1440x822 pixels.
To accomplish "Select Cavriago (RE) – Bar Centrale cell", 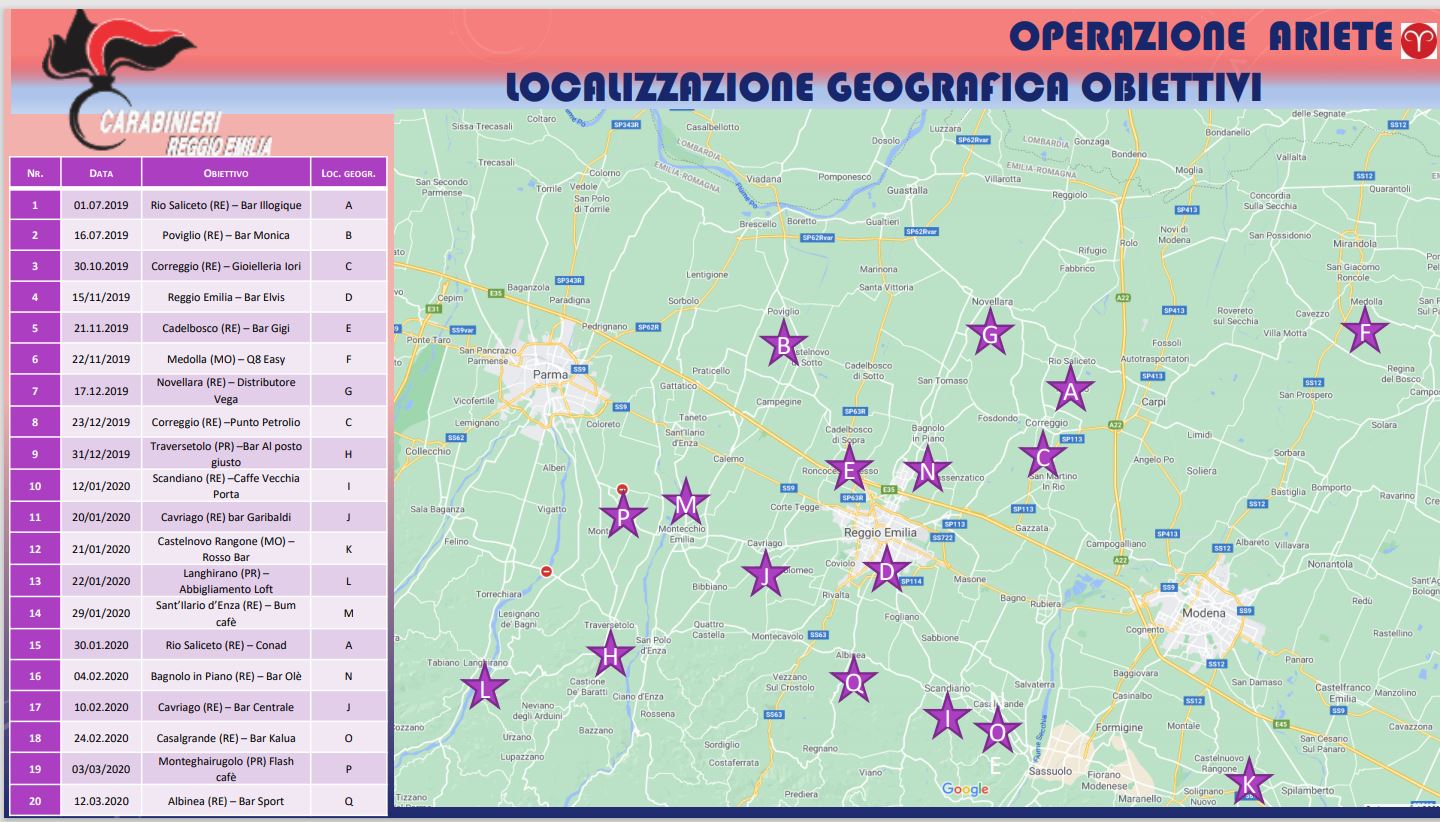I will coord(226,707).
